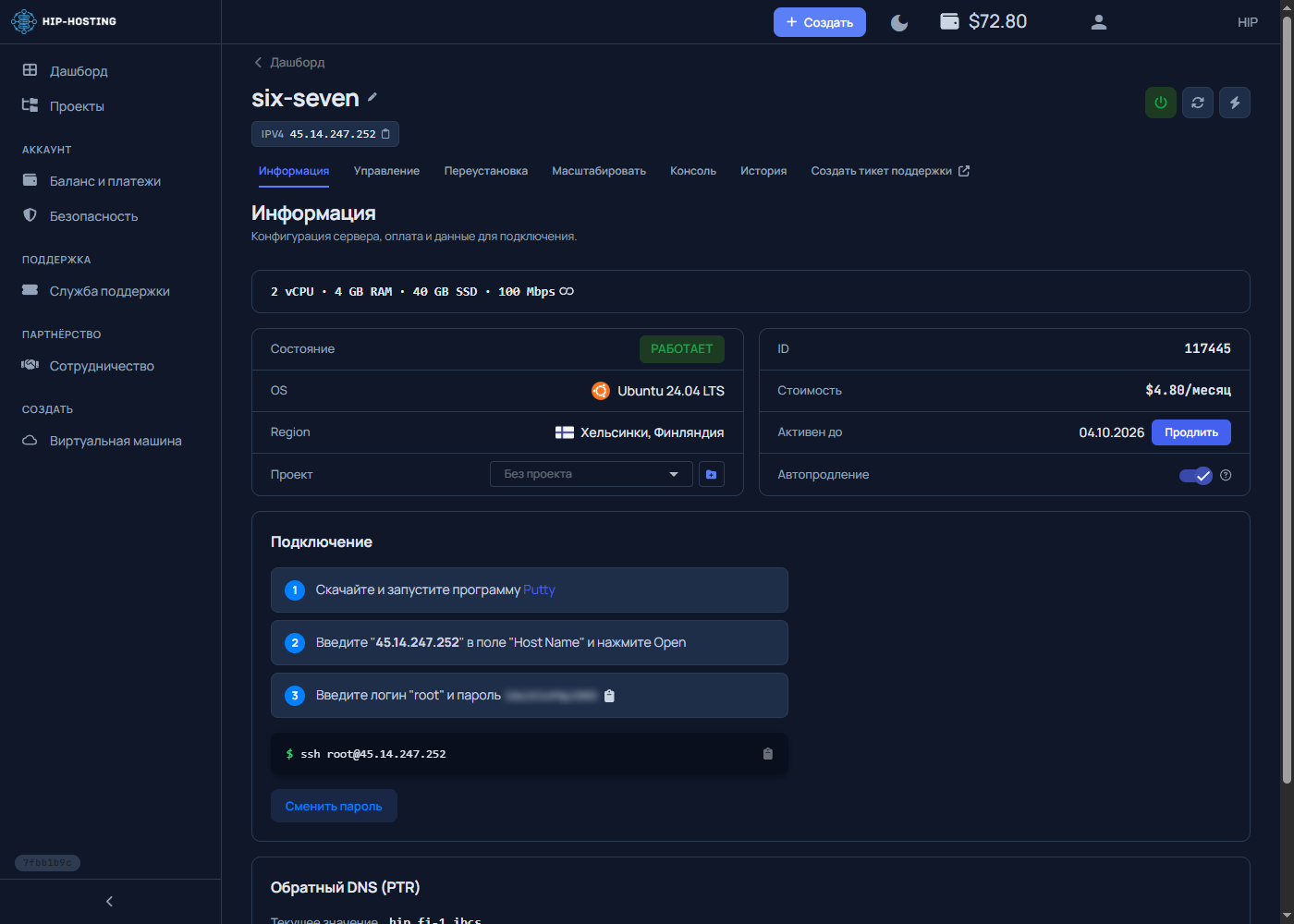The image size is (1294, 924).
Task: Switch to the Информация tab
Action: point(294,171)
